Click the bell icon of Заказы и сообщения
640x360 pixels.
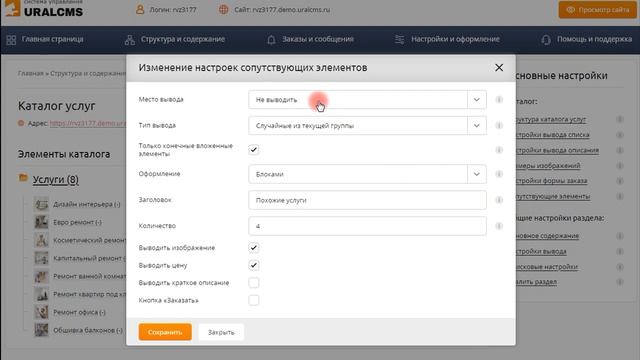pos(271,40)
